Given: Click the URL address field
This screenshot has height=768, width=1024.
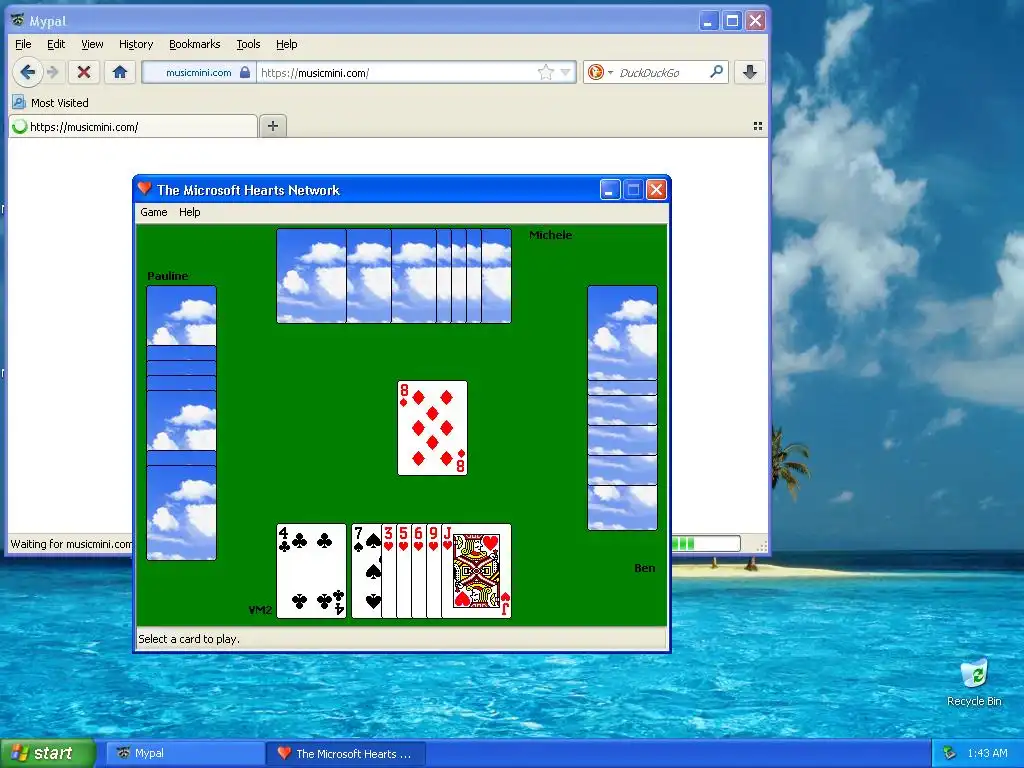Looking at the screenshot, I should point(395,72).
